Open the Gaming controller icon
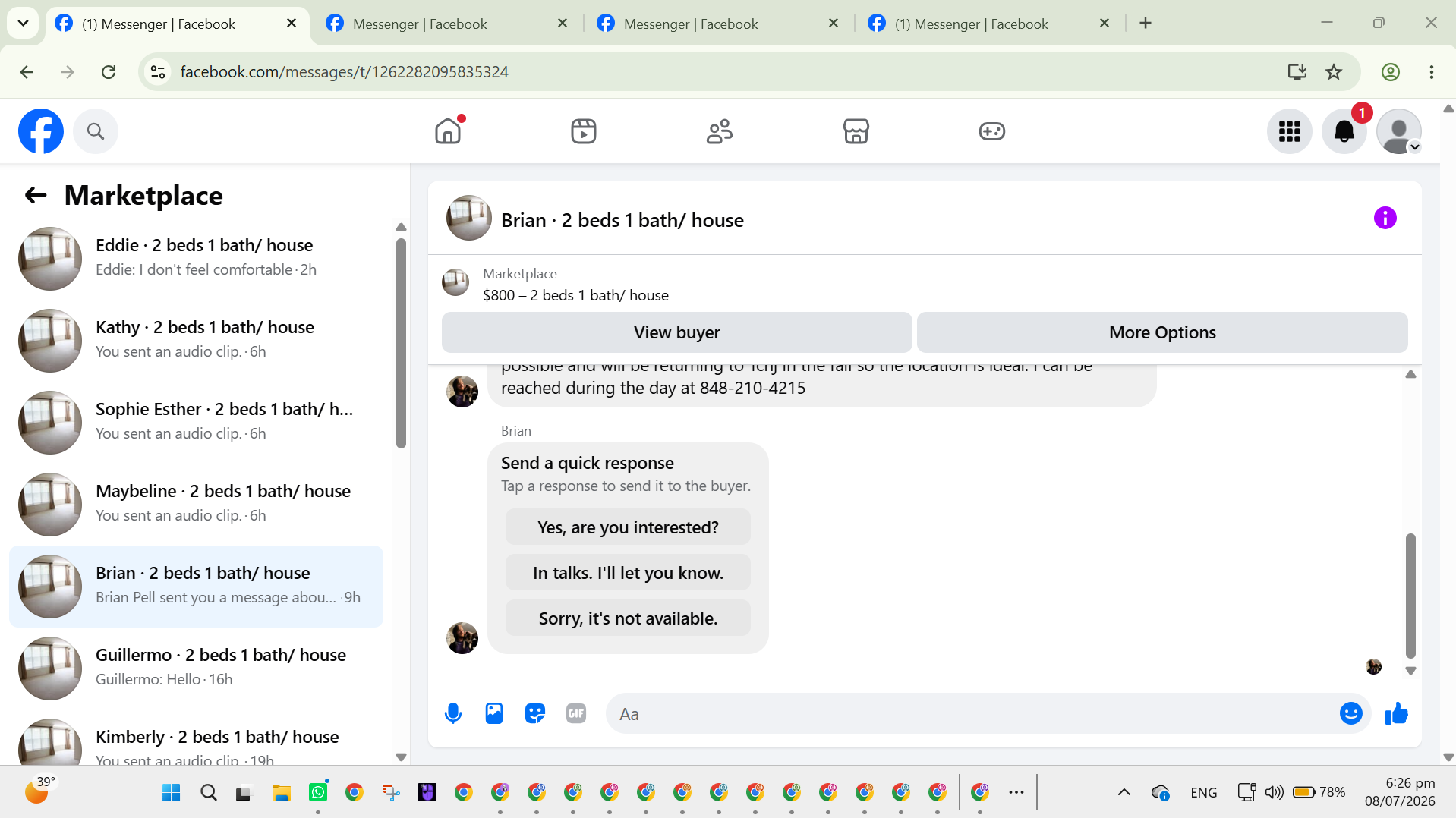The width and height of the screenshot is (1456, 818). click(991, 131)
